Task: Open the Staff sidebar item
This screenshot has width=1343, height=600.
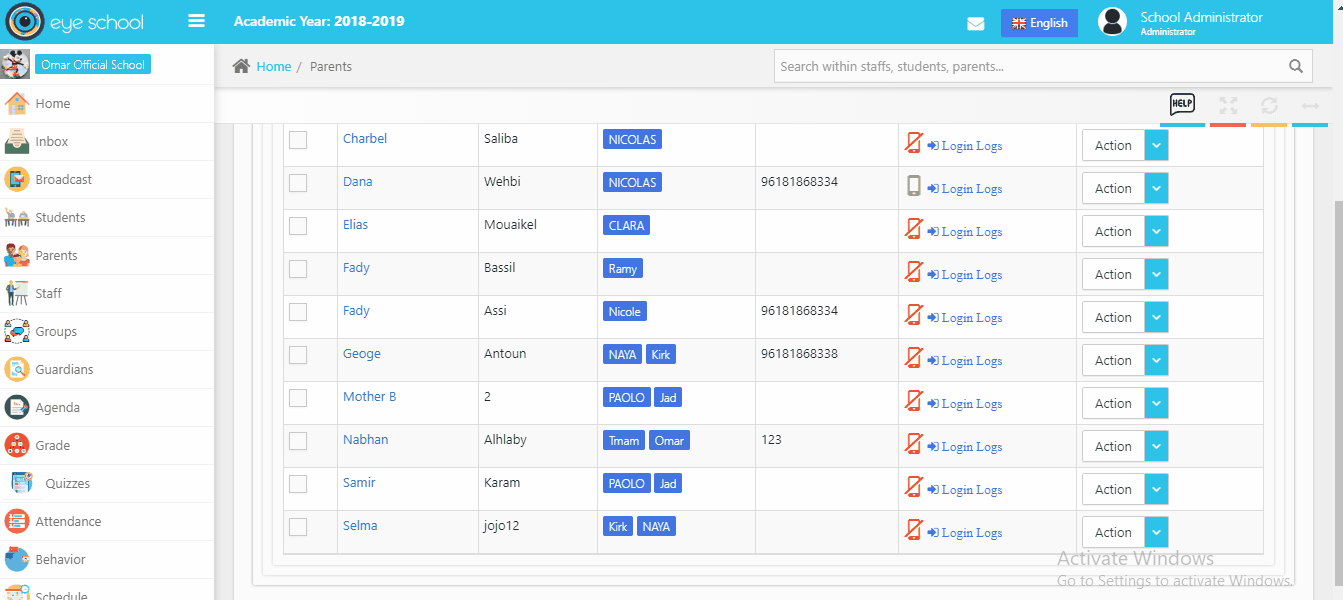Action: click(48, 293)
